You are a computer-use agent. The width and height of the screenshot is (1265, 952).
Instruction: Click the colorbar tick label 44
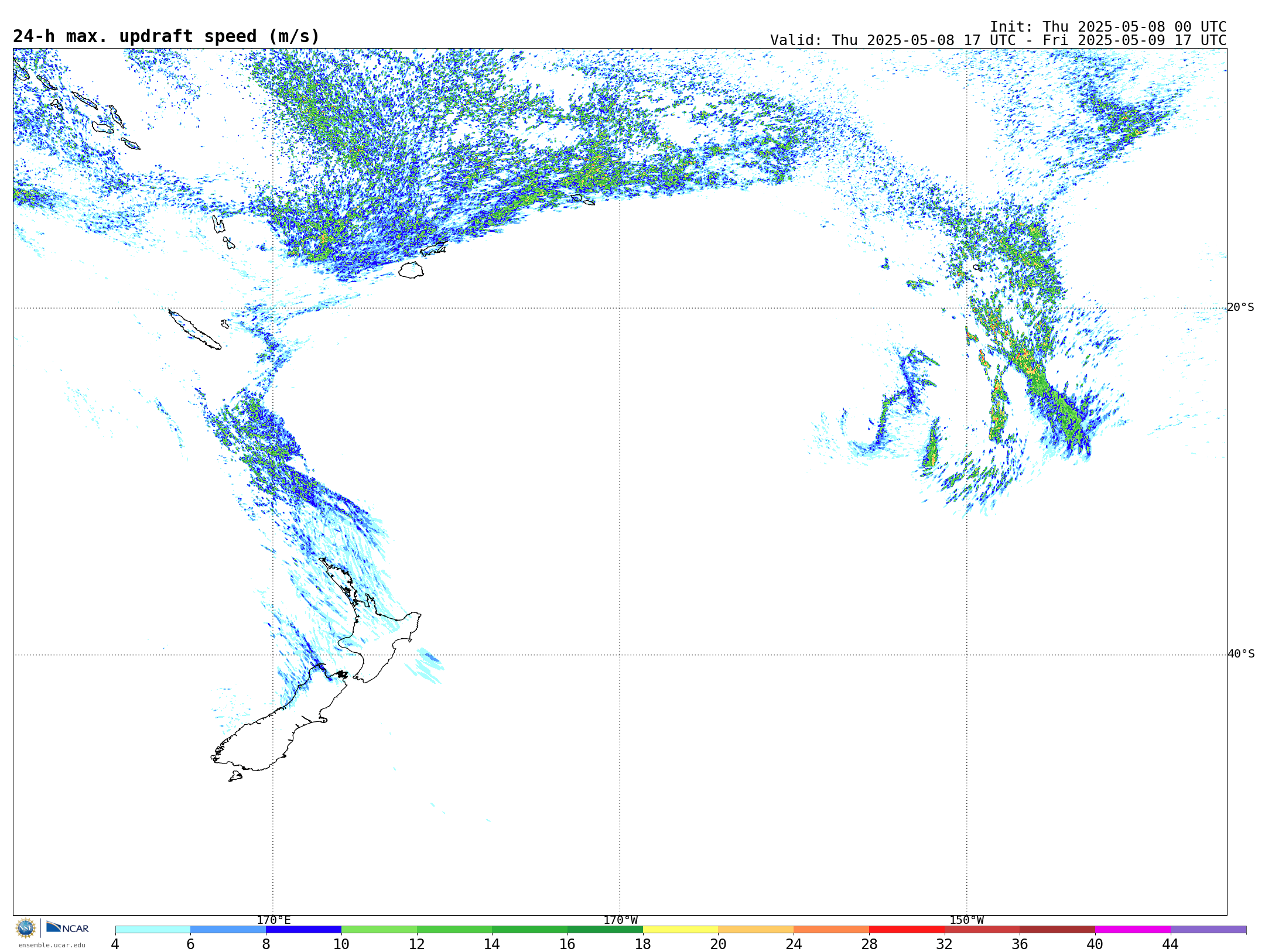tap(1170, 944)
